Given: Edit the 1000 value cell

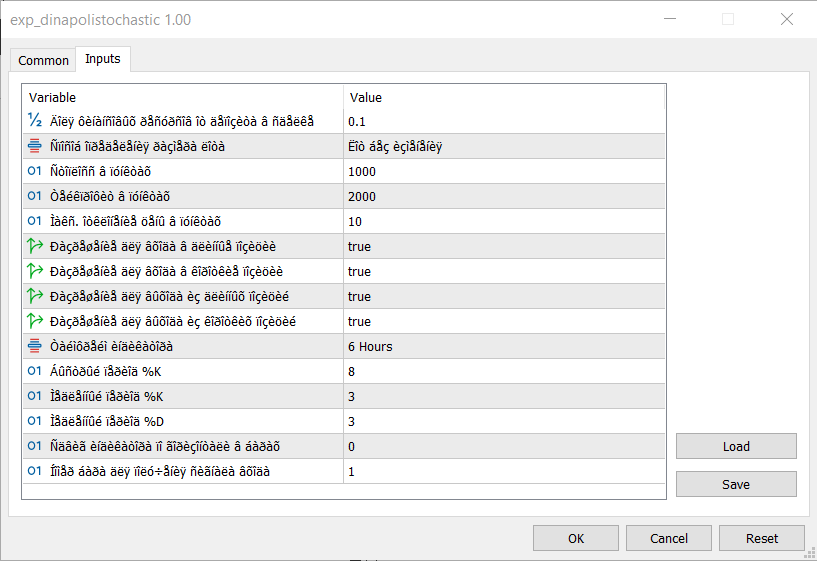Looking at the screenshot, I should 504,171.
